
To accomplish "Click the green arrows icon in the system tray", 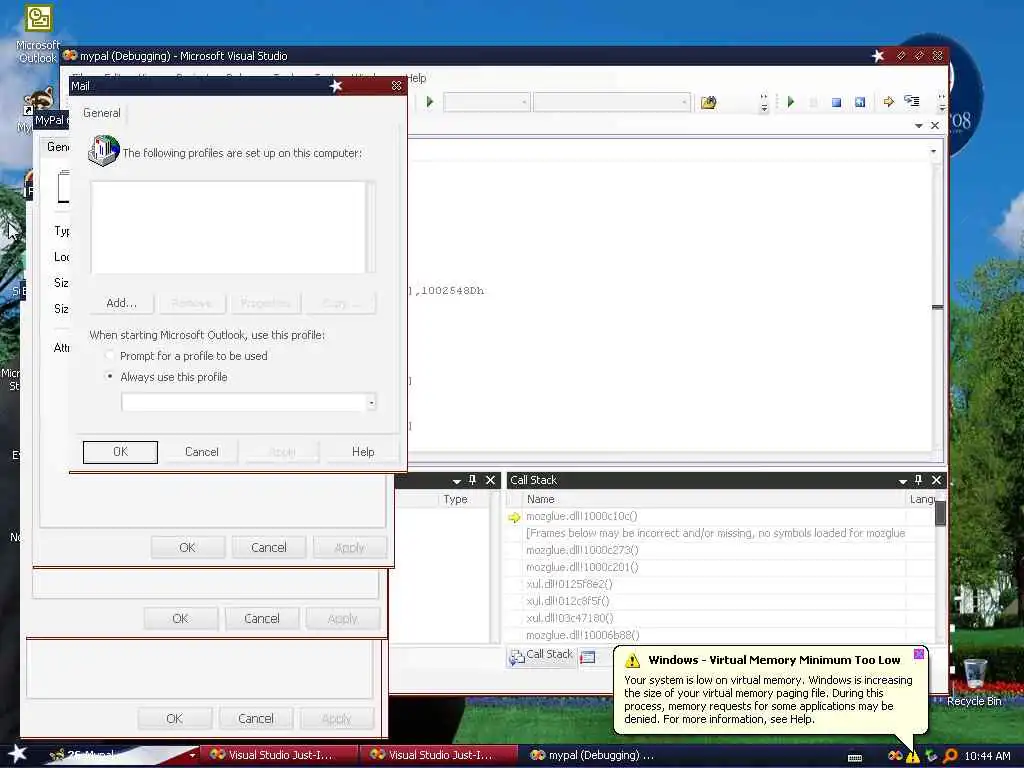I will tap(931, 756).
